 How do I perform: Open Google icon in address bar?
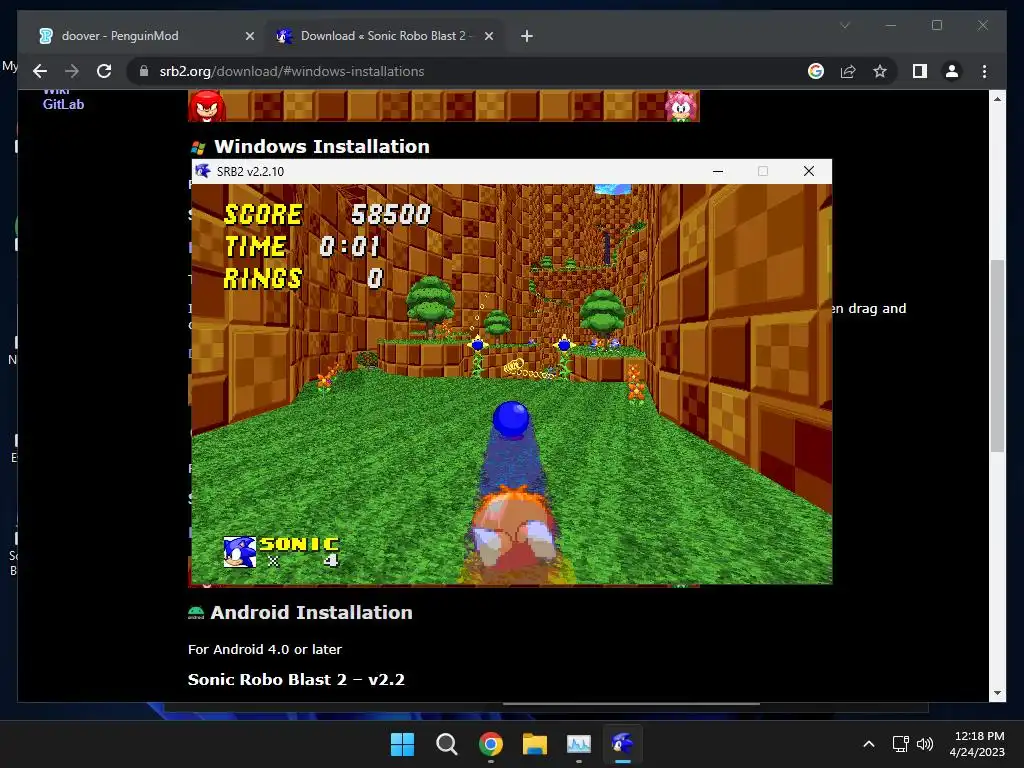click(816, 71)
